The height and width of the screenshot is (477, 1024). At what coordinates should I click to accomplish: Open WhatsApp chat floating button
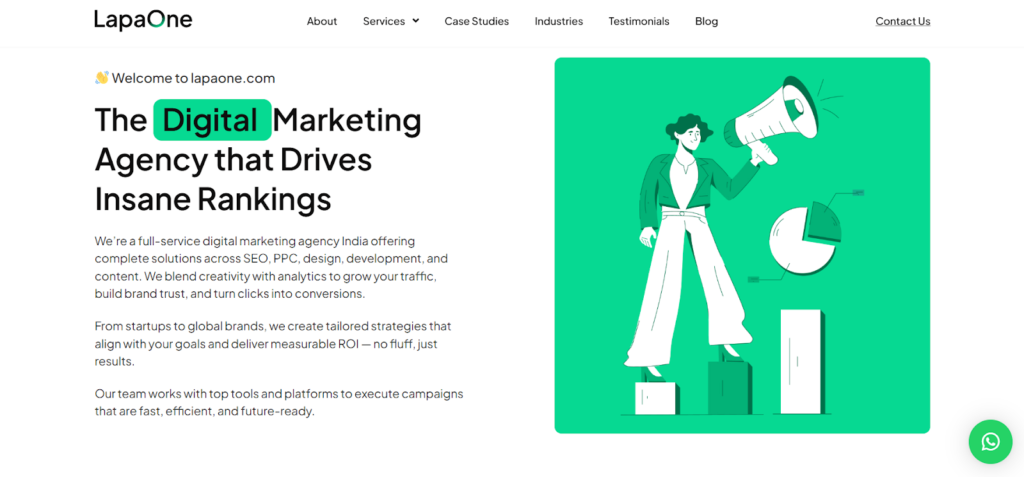pos(990,442)
